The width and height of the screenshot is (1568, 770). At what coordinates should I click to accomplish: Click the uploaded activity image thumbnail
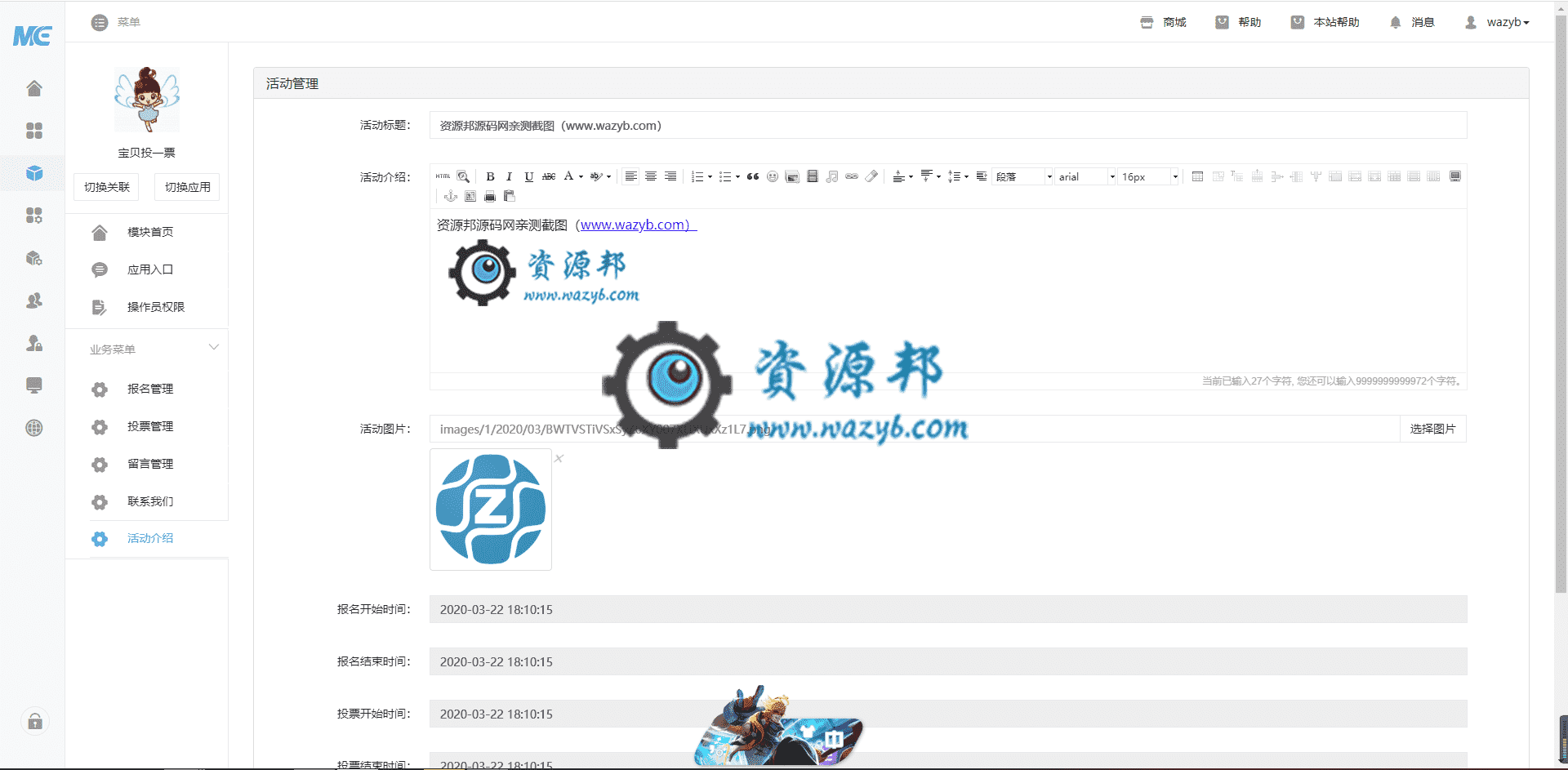[x=491, y=510]
